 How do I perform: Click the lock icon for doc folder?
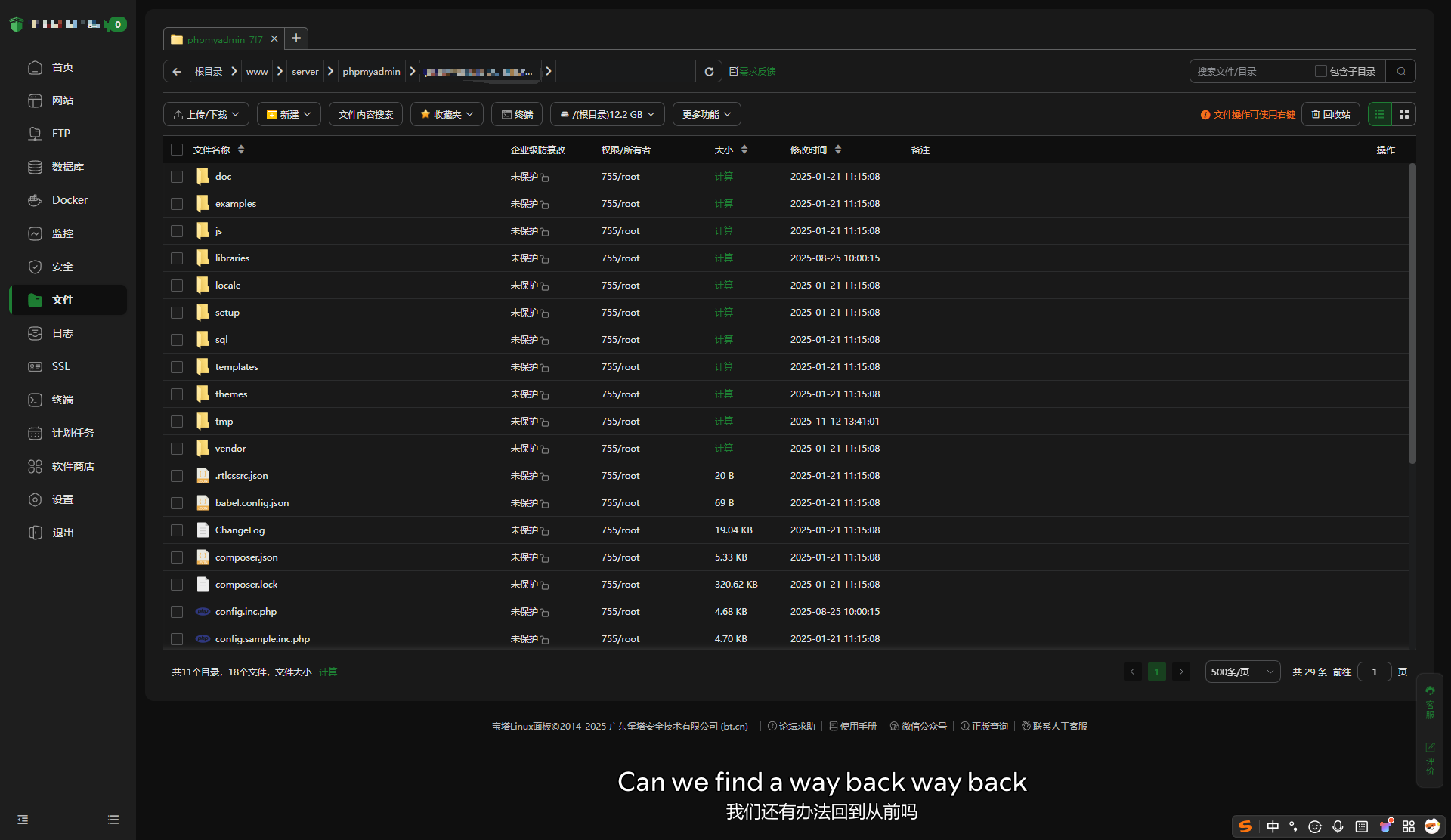pos(545,178)
